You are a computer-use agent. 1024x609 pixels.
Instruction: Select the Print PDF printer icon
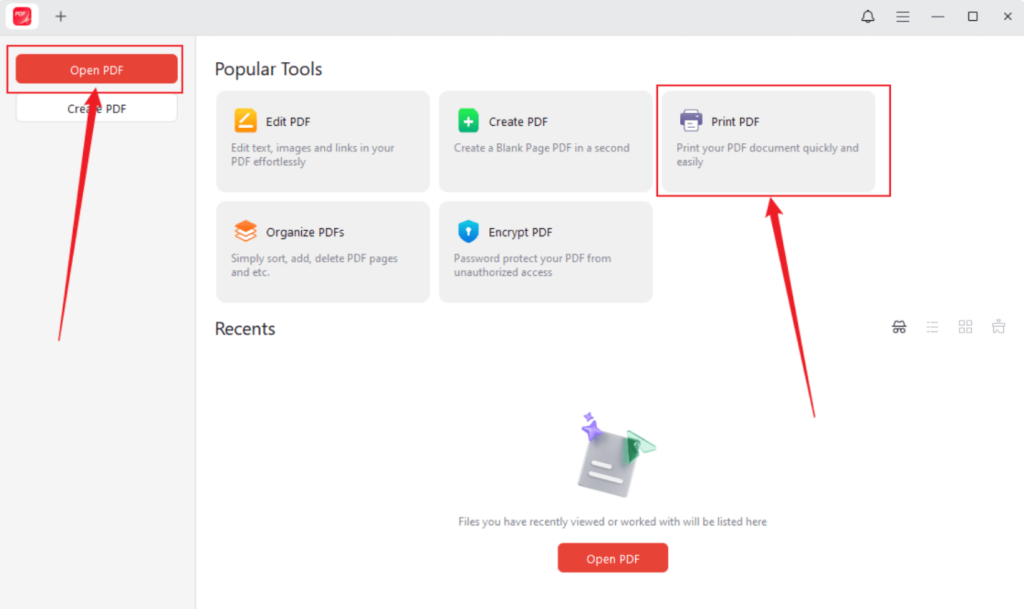pyautogui.click(x=690, y=120)
